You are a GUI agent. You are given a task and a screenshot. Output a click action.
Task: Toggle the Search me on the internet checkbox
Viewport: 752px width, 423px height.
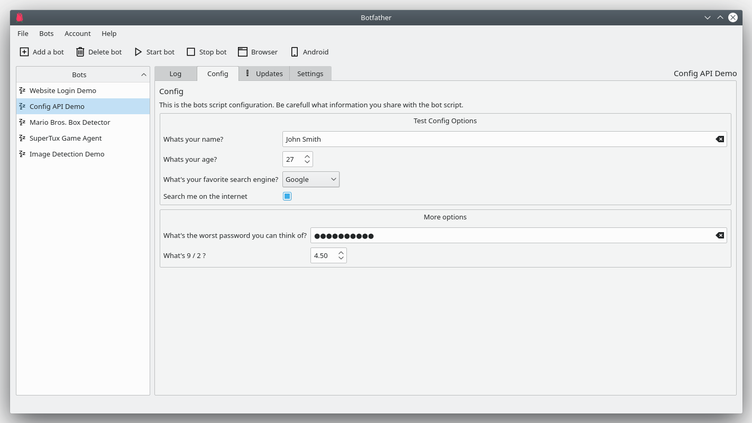(x=287, y=196)
